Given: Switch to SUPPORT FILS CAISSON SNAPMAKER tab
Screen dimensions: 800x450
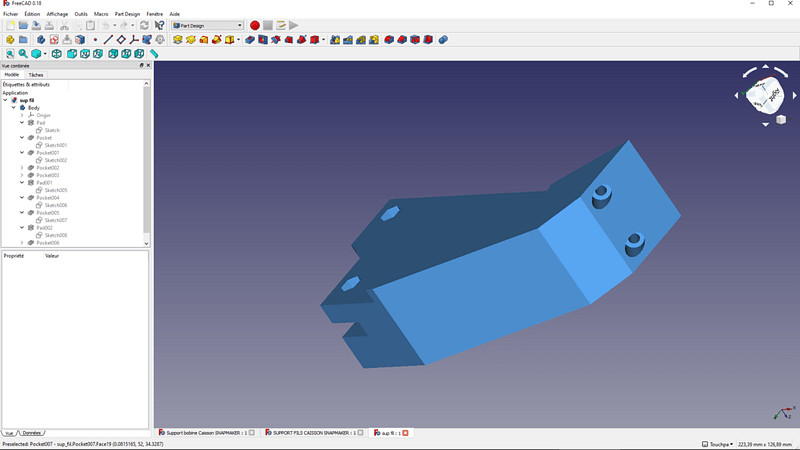Looking at the screenshot, I should (314, 433).
